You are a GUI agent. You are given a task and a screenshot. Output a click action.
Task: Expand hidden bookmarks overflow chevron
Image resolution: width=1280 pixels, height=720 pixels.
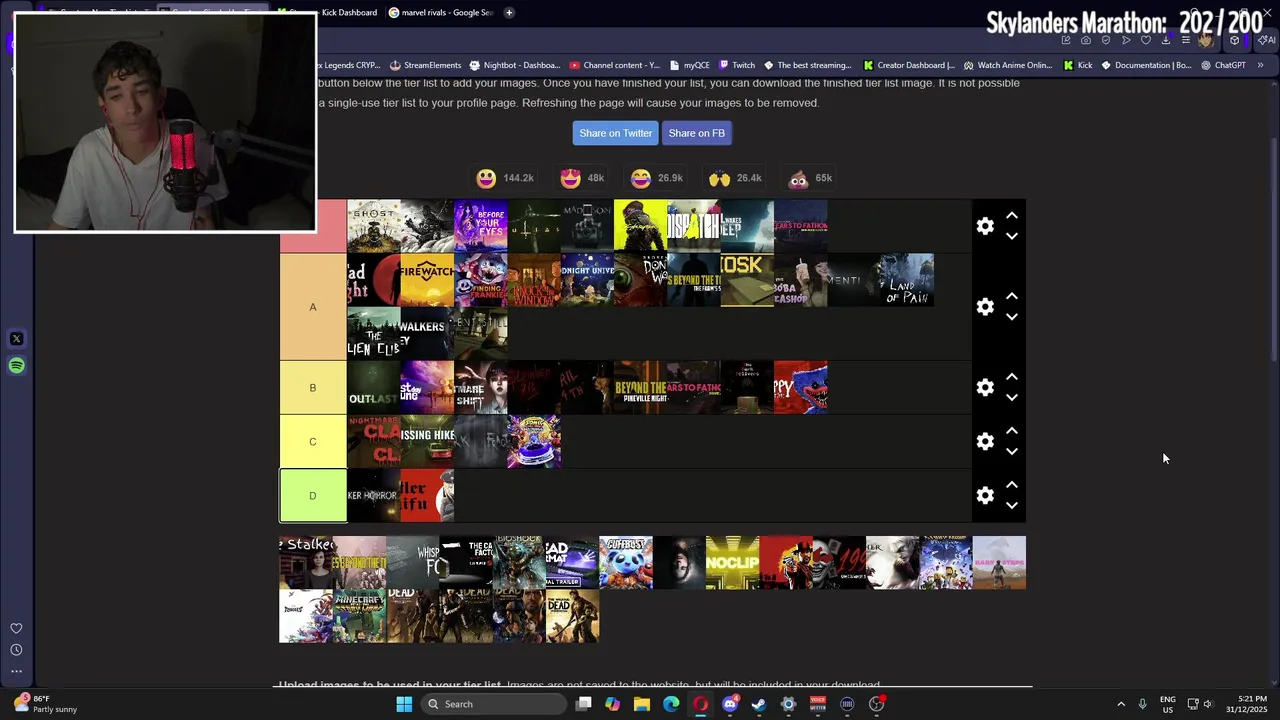tap(1260, 65)
